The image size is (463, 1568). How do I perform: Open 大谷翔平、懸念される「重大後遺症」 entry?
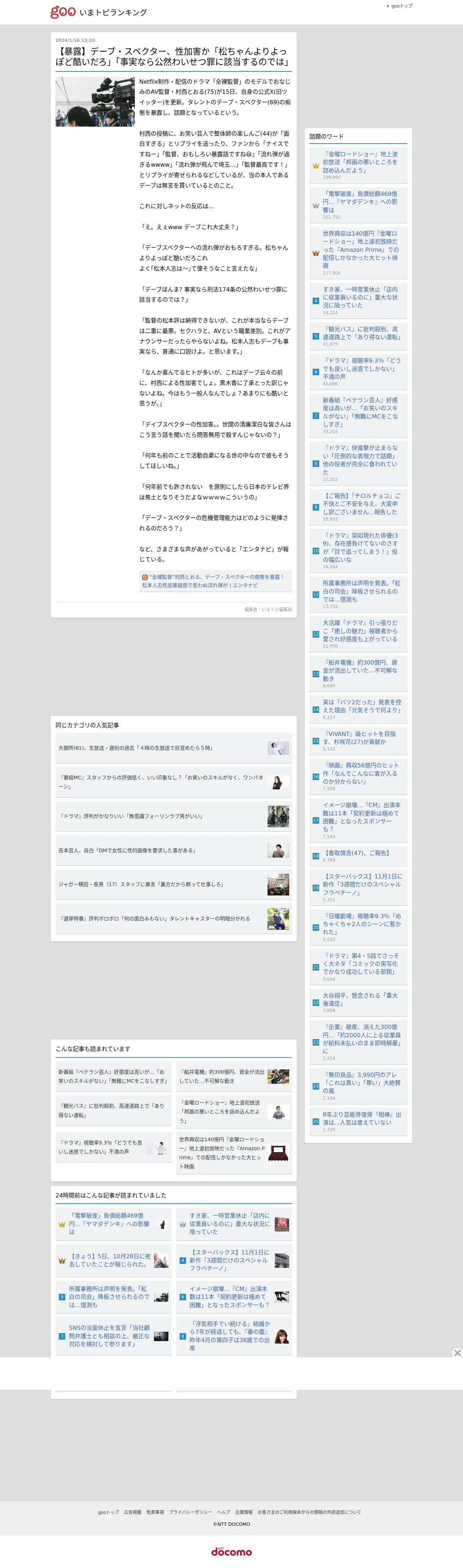pos(360,999)
